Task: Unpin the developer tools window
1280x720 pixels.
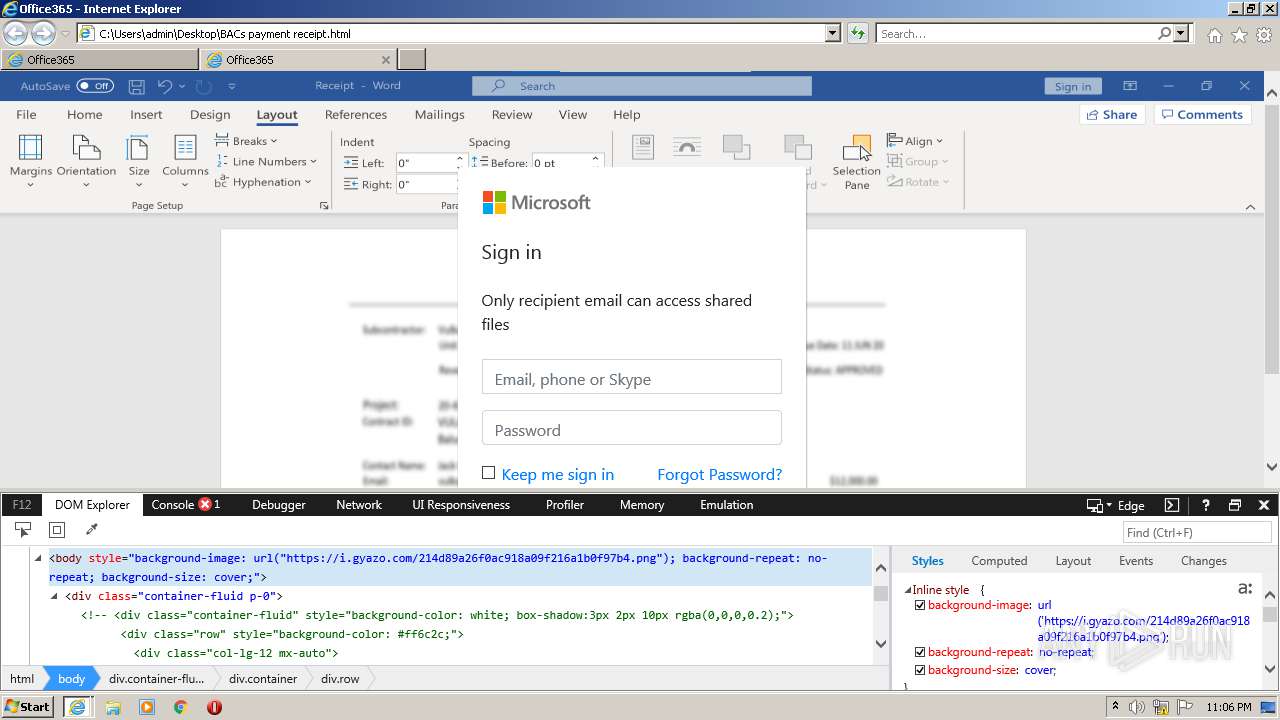Action: click(x=1235, y=505)
